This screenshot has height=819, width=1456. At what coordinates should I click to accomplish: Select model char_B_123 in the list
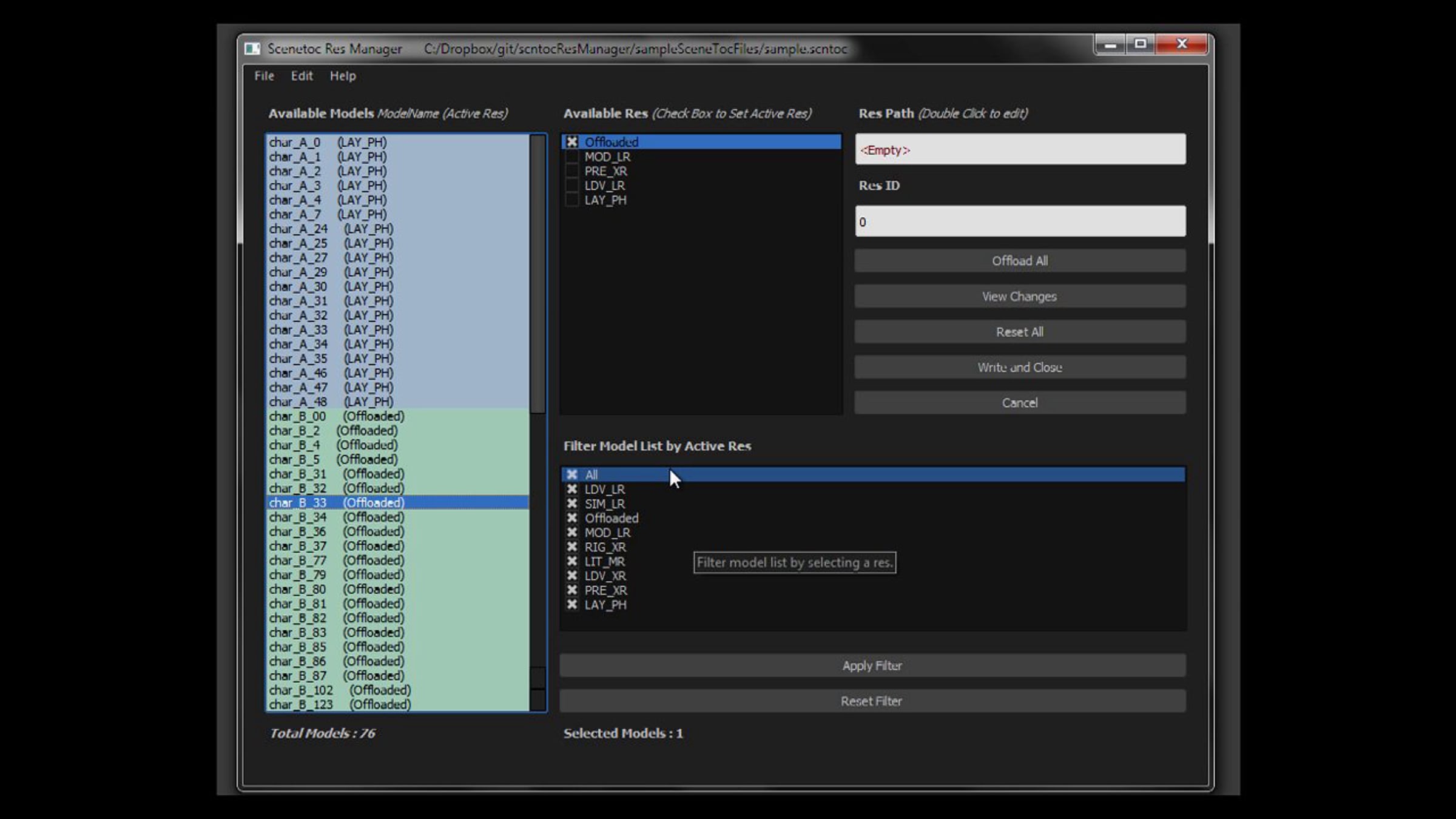pos(397,704)
